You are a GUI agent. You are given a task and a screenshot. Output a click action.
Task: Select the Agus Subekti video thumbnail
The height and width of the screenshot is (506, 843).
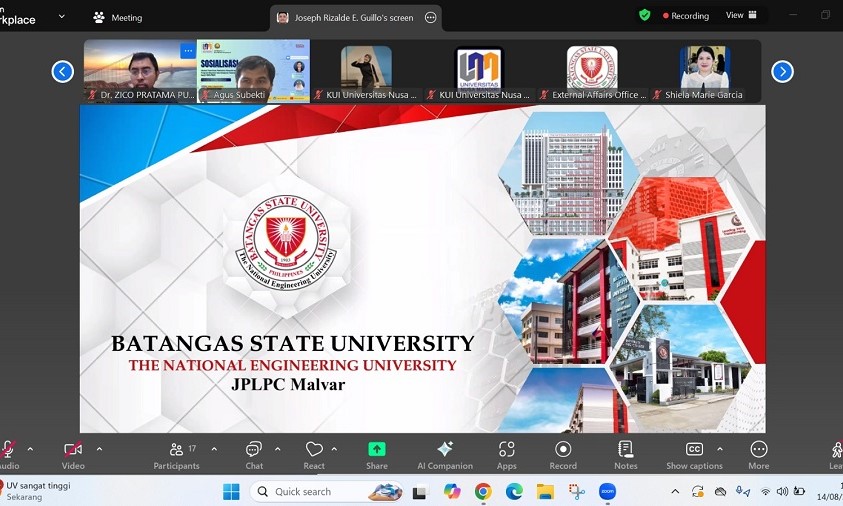click(x=253, y=70)
